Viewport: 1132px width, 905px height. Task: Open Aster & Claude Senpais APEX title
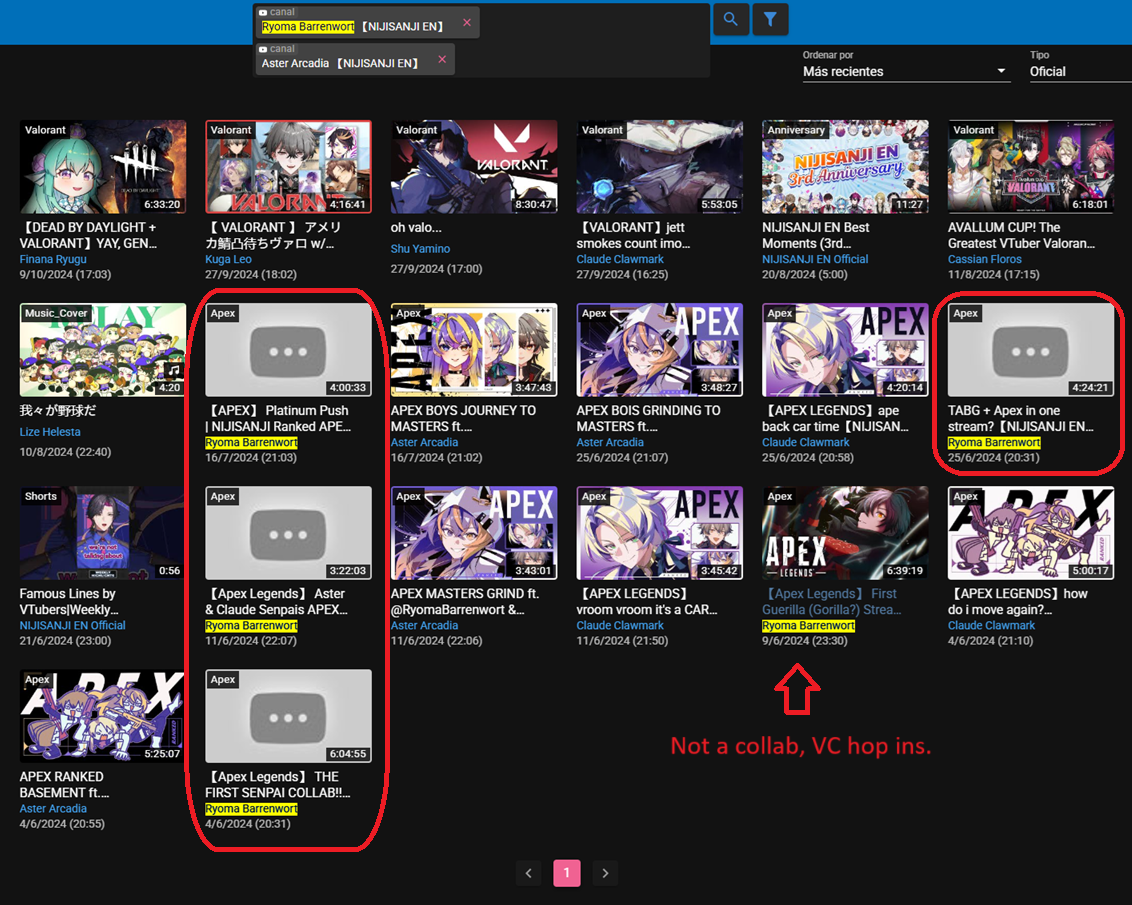277,602
